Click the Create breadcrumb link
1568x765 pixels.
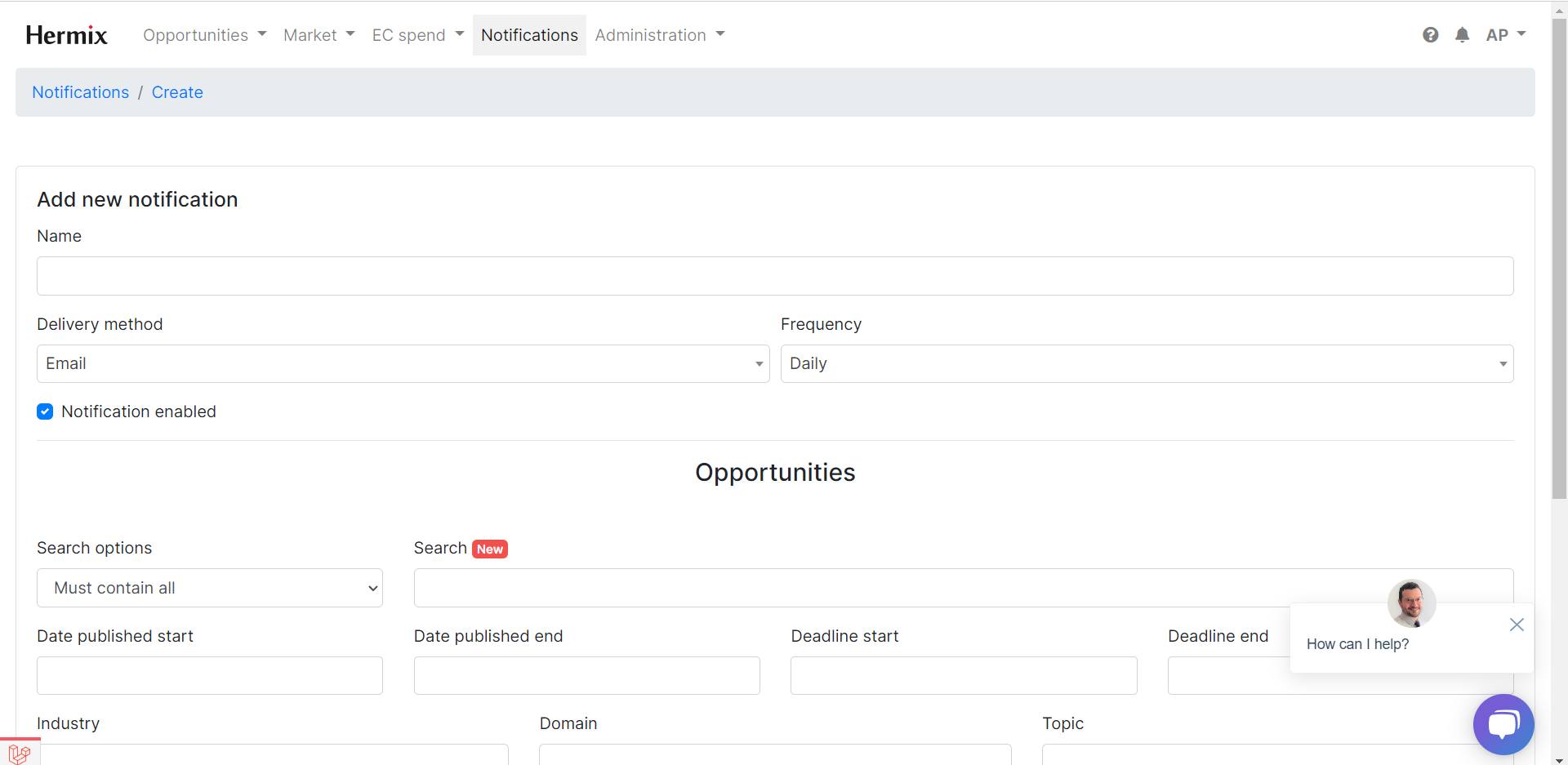tap(177, 92)
